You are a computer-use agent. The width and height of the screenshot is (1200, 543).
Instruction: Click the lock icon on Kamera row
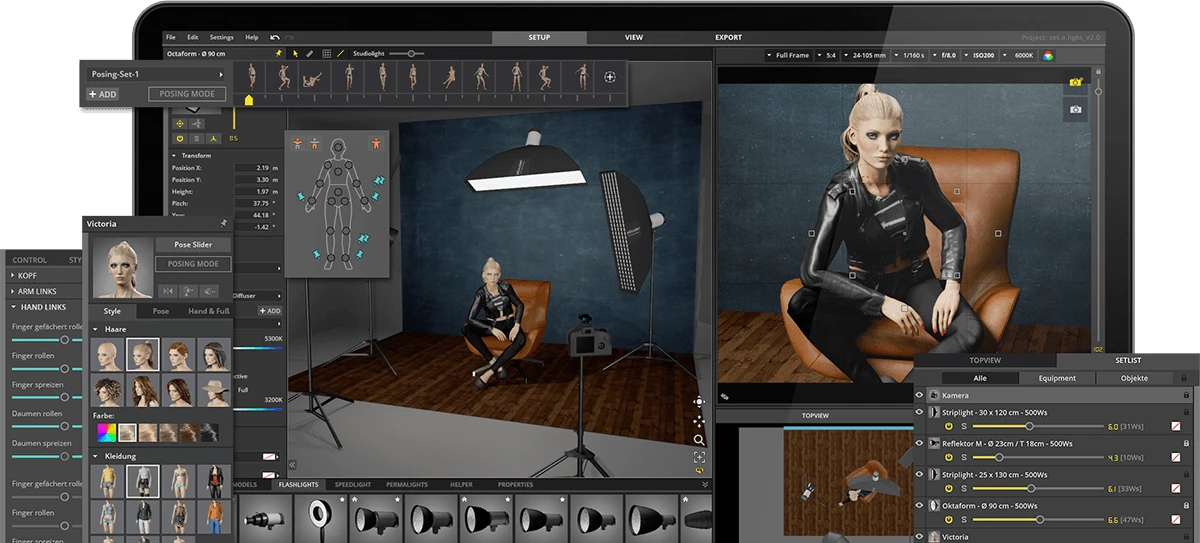coord(1186,396)
